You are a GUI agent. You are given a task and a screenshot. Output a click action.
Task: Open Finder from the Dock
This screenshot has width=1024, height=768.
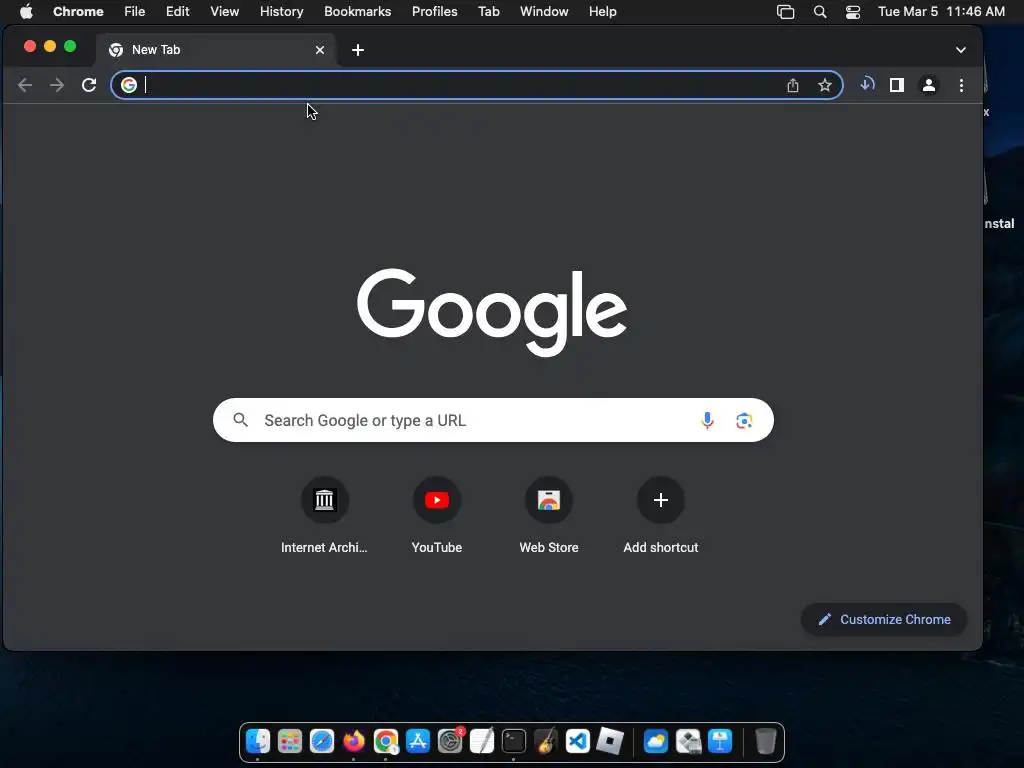coord(258,741)
